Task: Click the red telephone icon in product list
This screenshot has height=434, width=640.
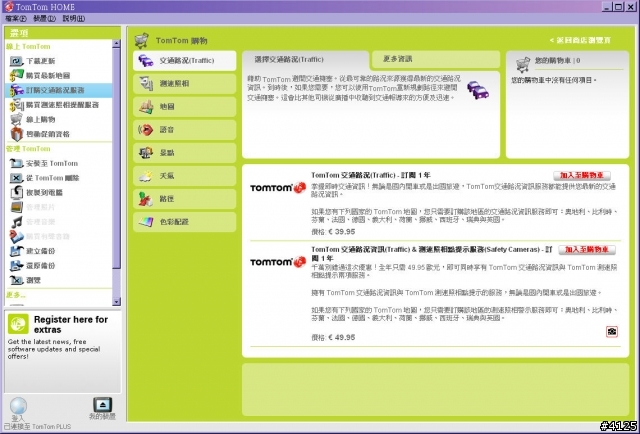Action: pos(612,332)
